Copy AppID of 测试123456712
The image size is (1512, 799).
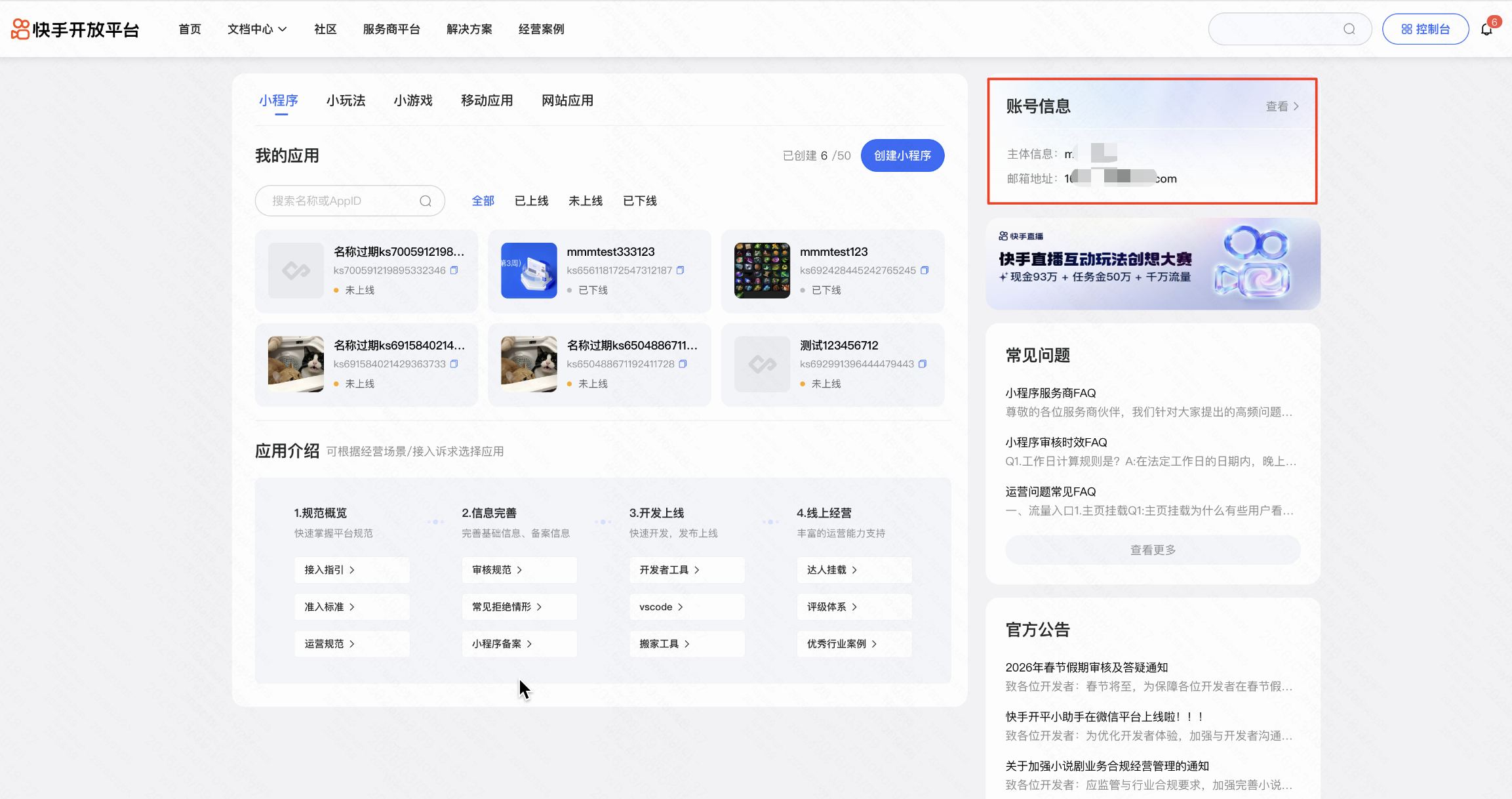click(923, 364)
